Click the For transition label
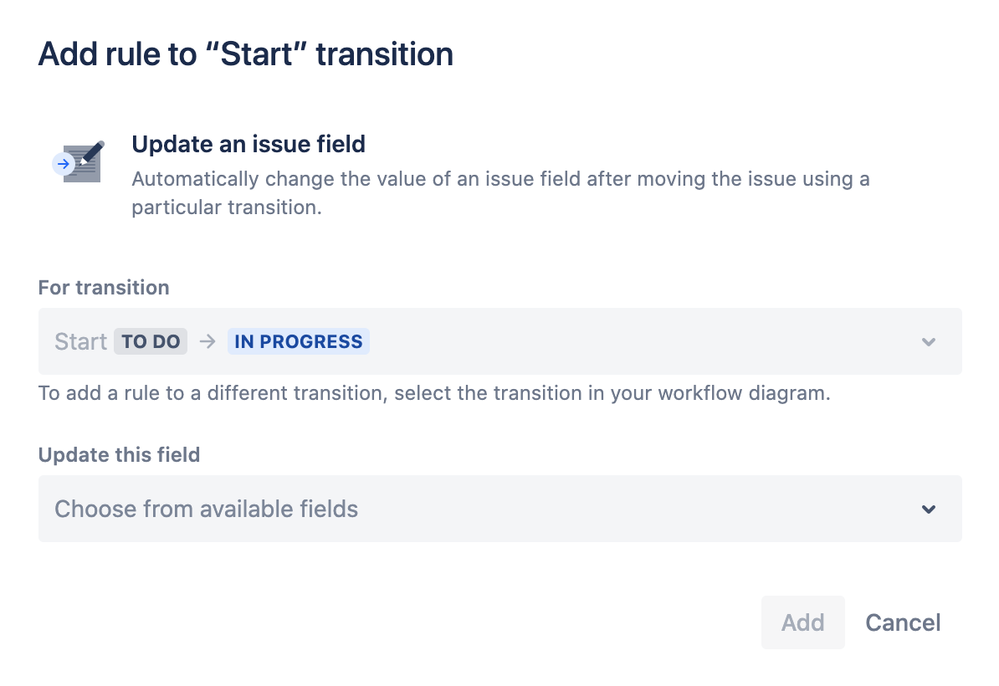The width and height of the screenshot is (999, 686). (x=103, y=287)
